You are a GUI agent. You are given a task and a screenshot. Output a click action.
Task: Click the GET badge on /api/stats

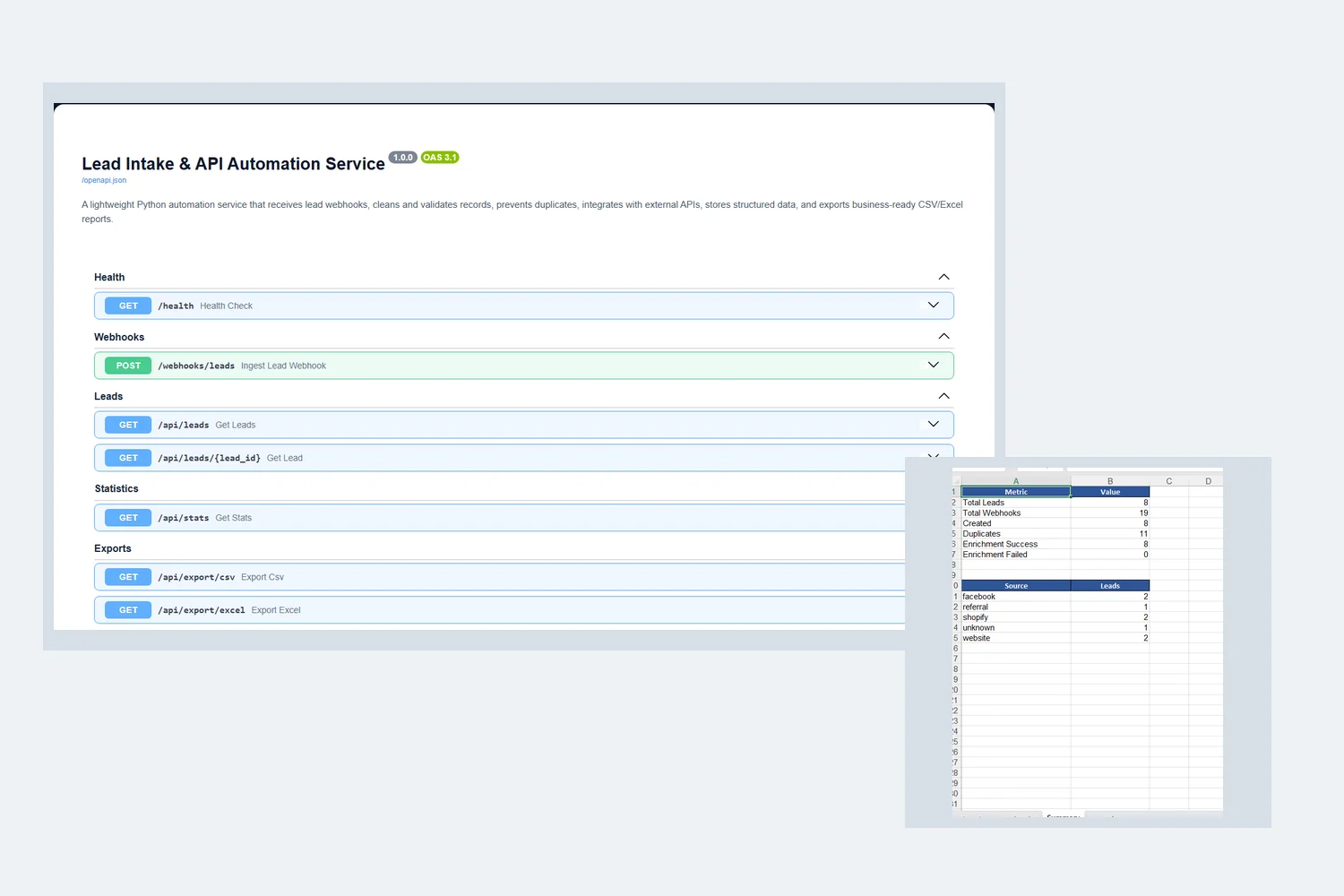point(128,518)
